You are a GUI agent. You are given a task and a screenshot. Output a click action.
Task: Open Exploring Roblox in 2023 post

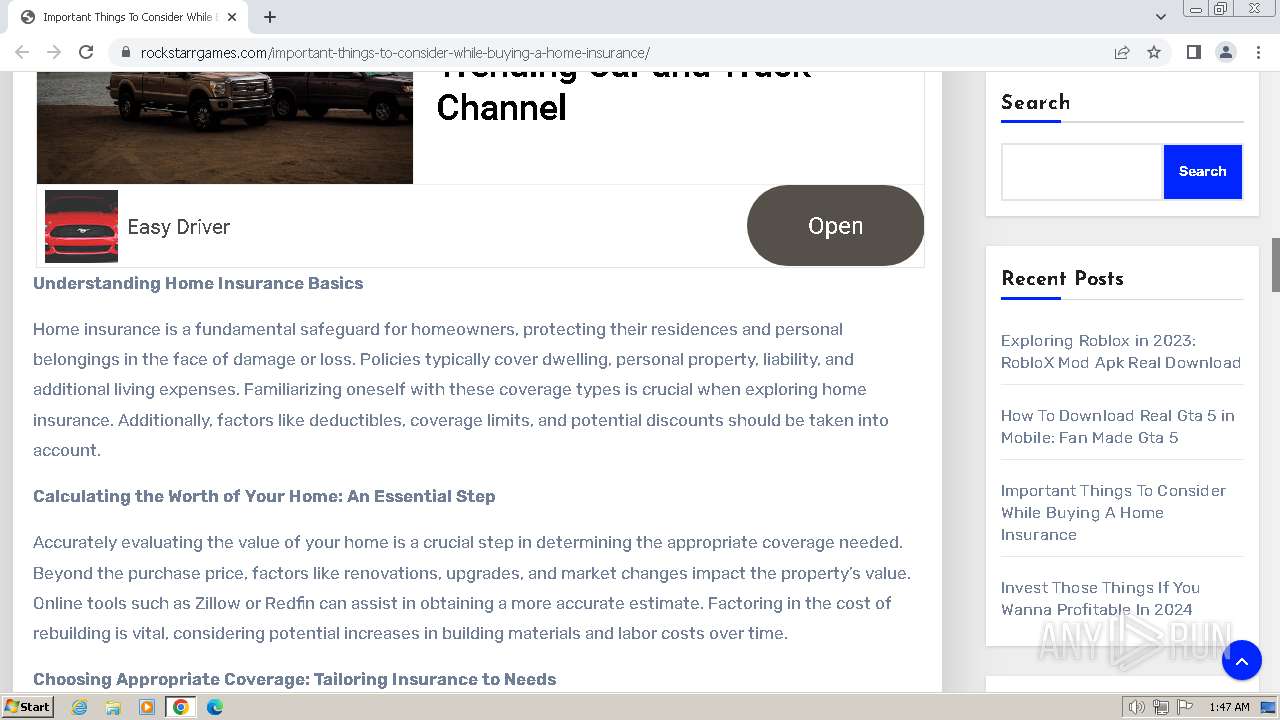click(x=1121, y=351)
